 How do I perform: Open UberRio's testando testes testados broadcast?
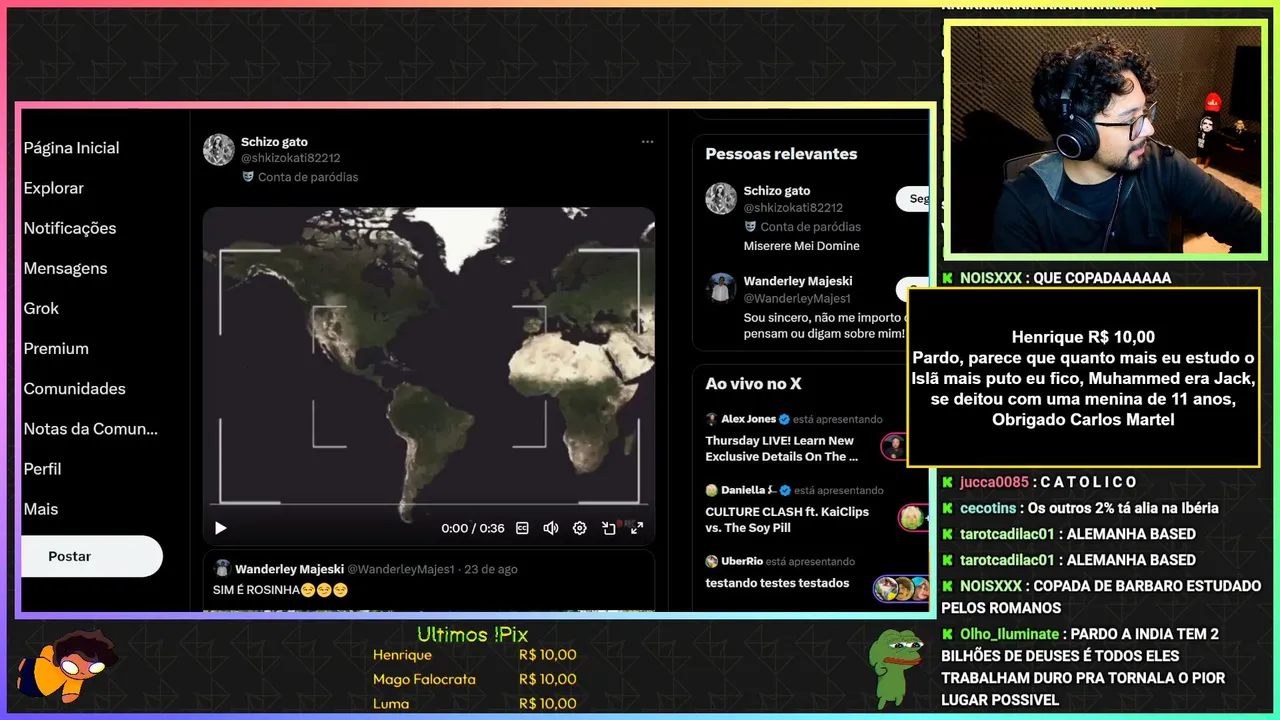[x=777, y=583]
